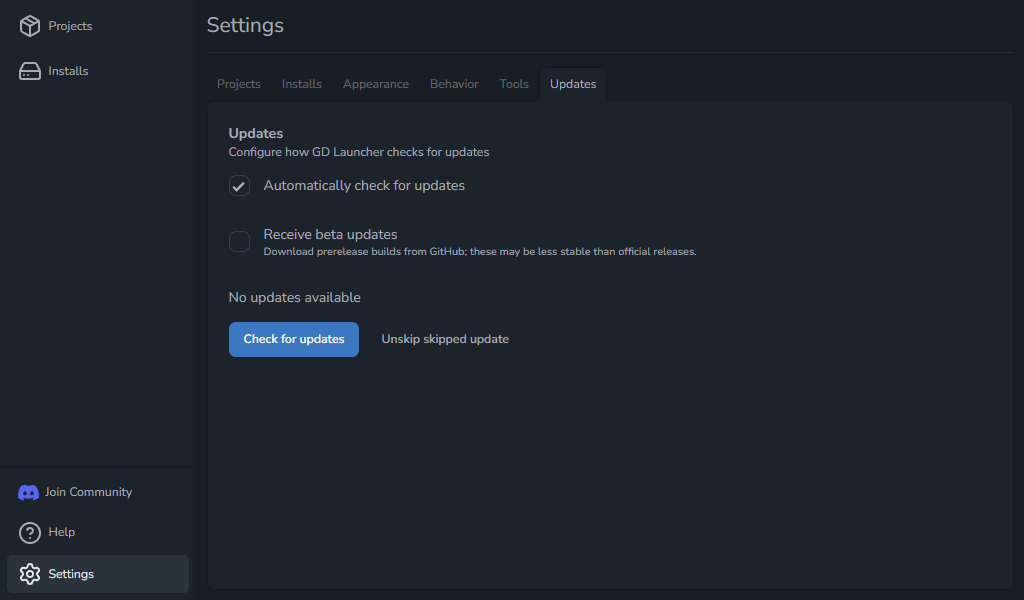Switch to the Projects settings tab
The width and height of the screenshot is (1024, 600).
(x=238, y=84)
